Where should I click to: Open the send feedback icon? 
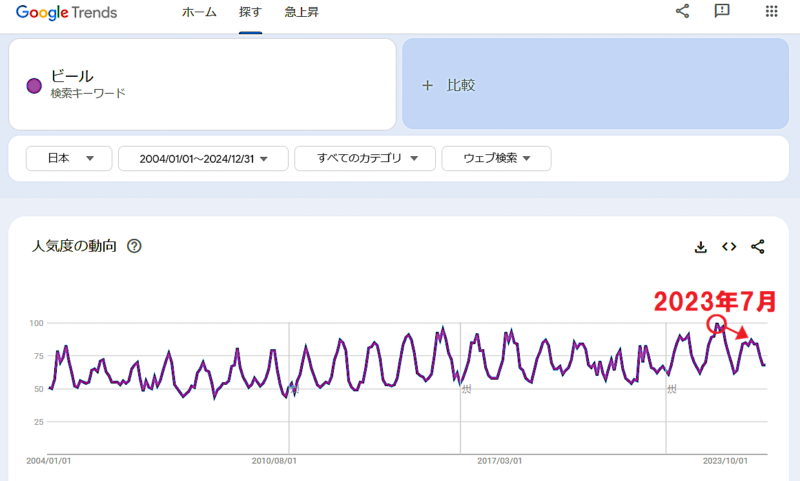[x=722, y=12]
